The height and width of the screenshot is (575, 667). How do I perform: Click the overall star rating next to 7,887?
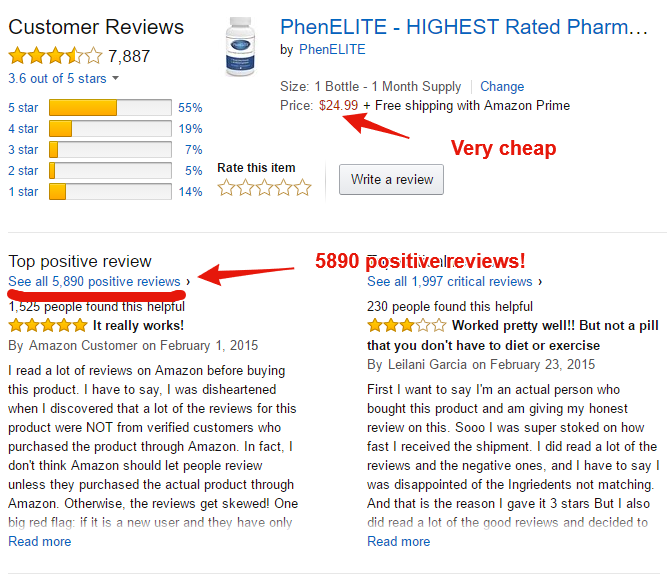coord(55,56)
